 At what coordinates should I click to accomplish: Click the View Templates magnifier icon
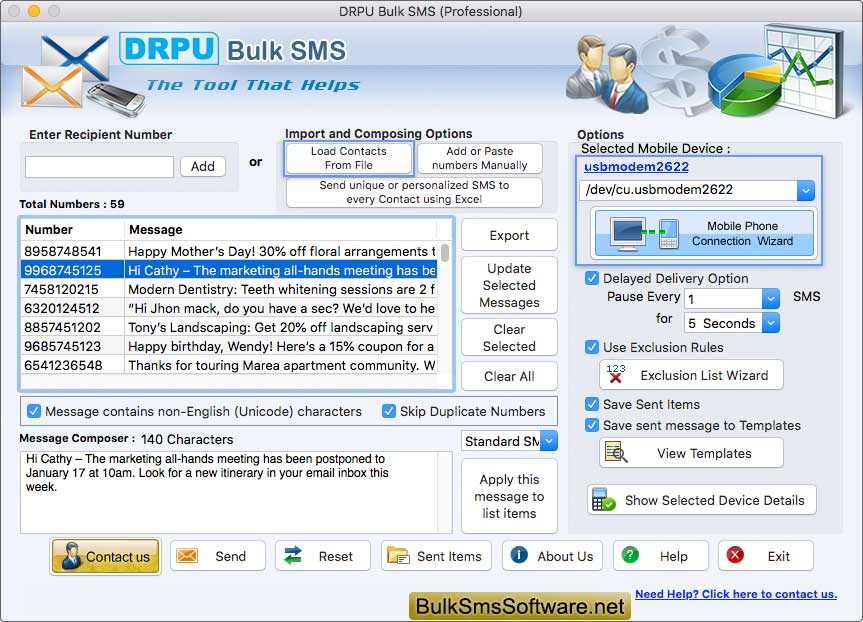(x=615, y=452)
